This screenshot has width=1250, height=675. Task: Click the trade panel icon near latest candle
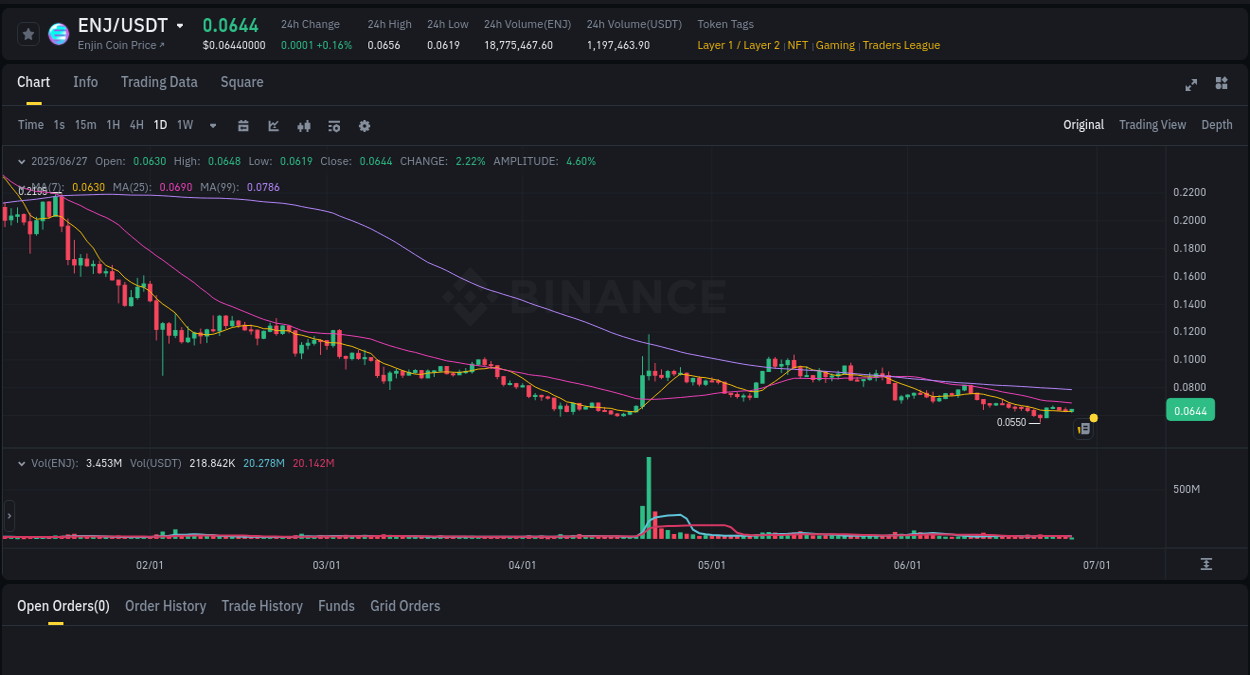pos(1083,428)
